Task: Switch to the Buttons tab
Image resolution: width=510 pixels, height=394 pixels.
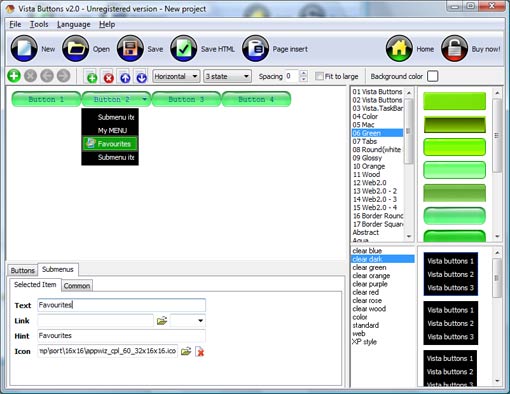Action: [22, 270]
